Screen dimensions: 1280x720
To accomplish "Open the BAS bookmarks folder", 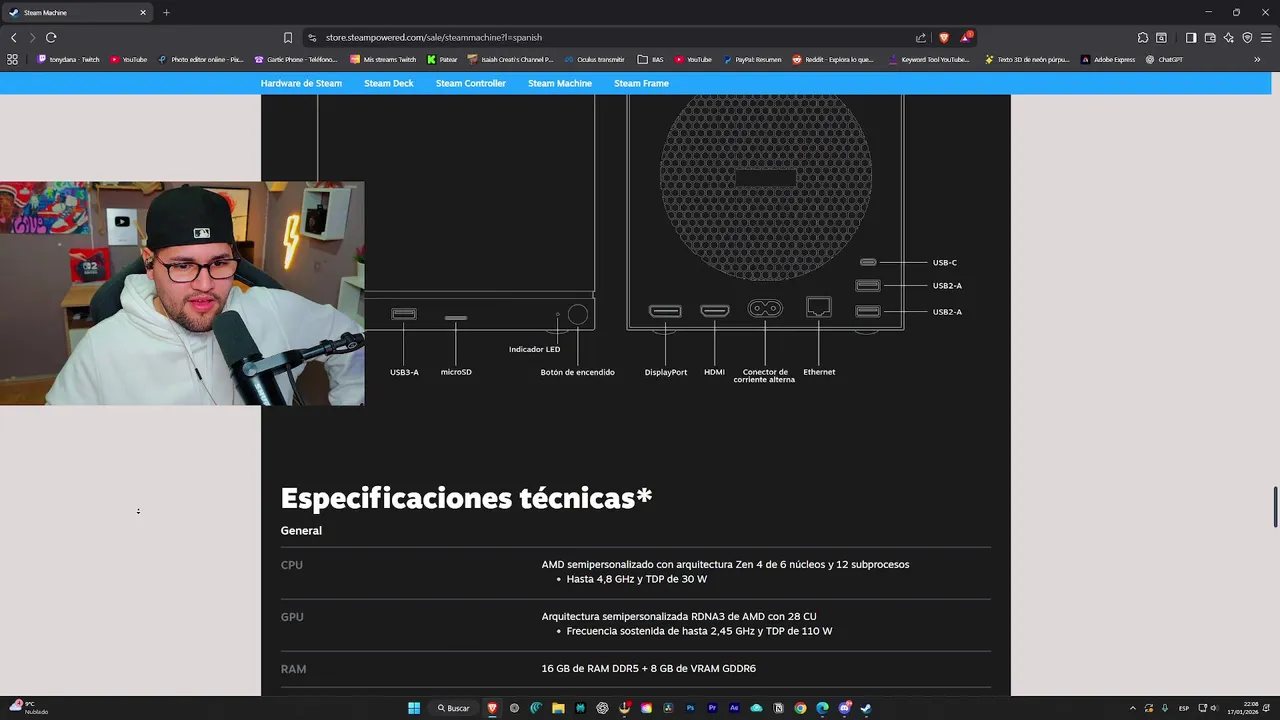I will (650, 59).
